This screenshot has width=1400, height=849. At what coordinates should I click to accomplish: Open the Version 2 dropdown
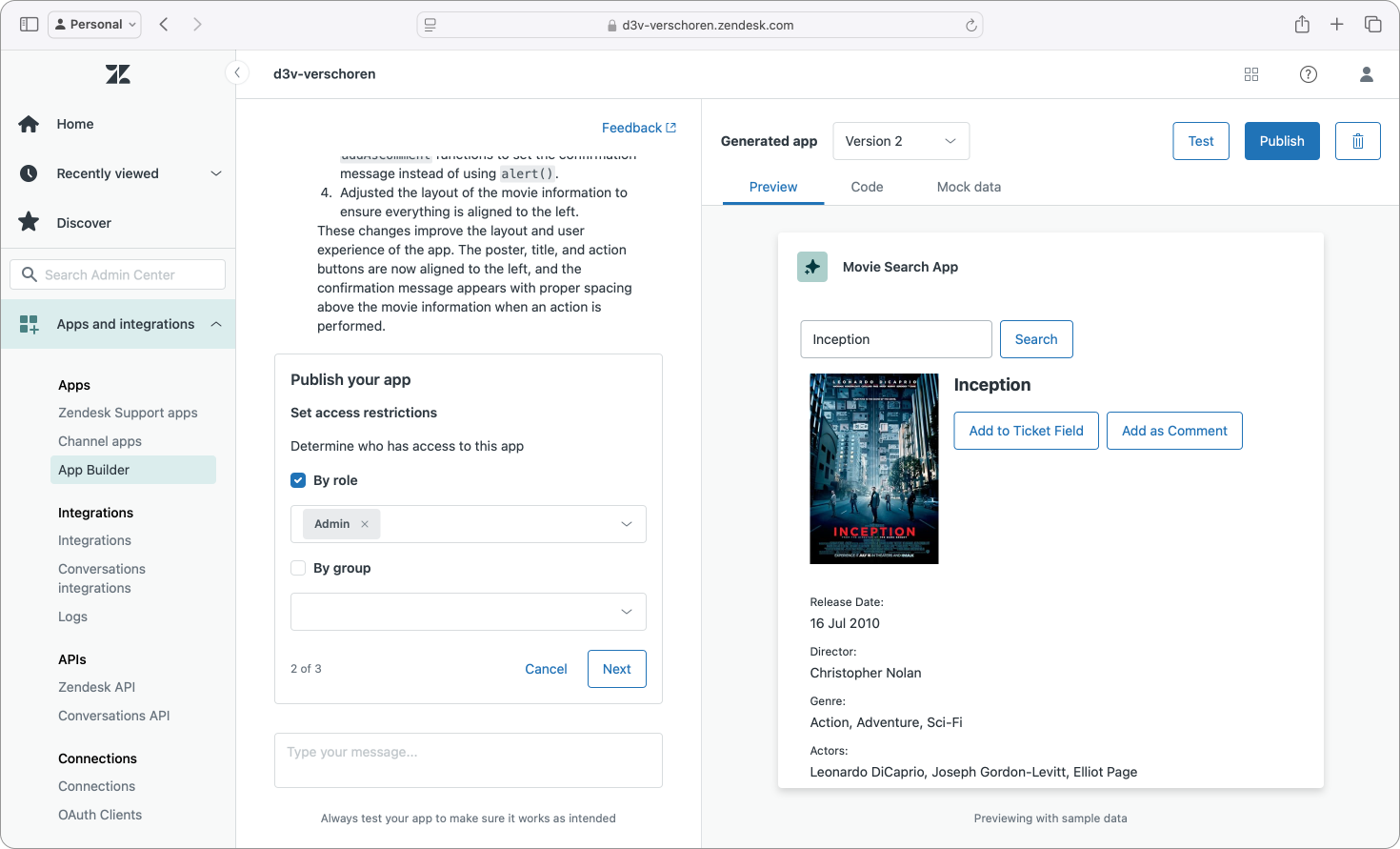point(901,141)
